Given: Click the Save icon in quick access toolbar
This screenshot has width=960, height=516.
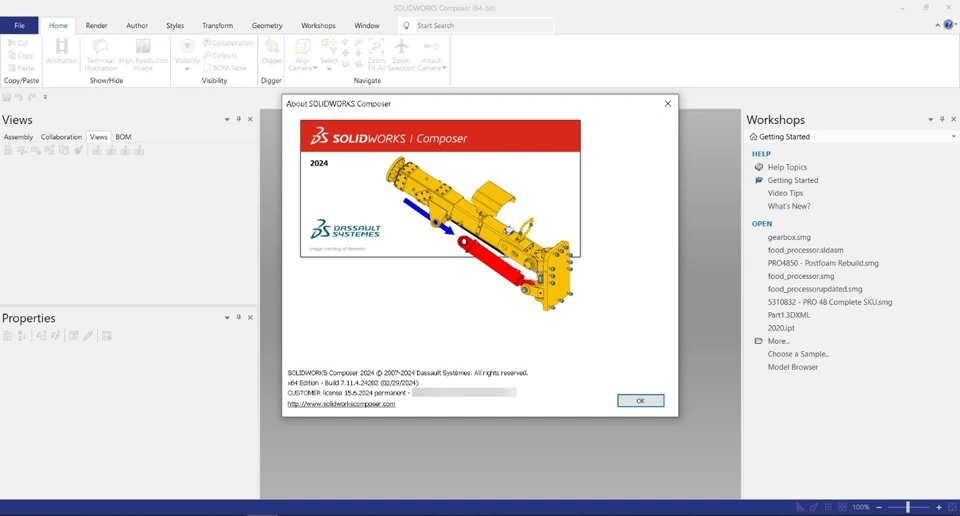Looking at the screenshot, I should [7, 97].
